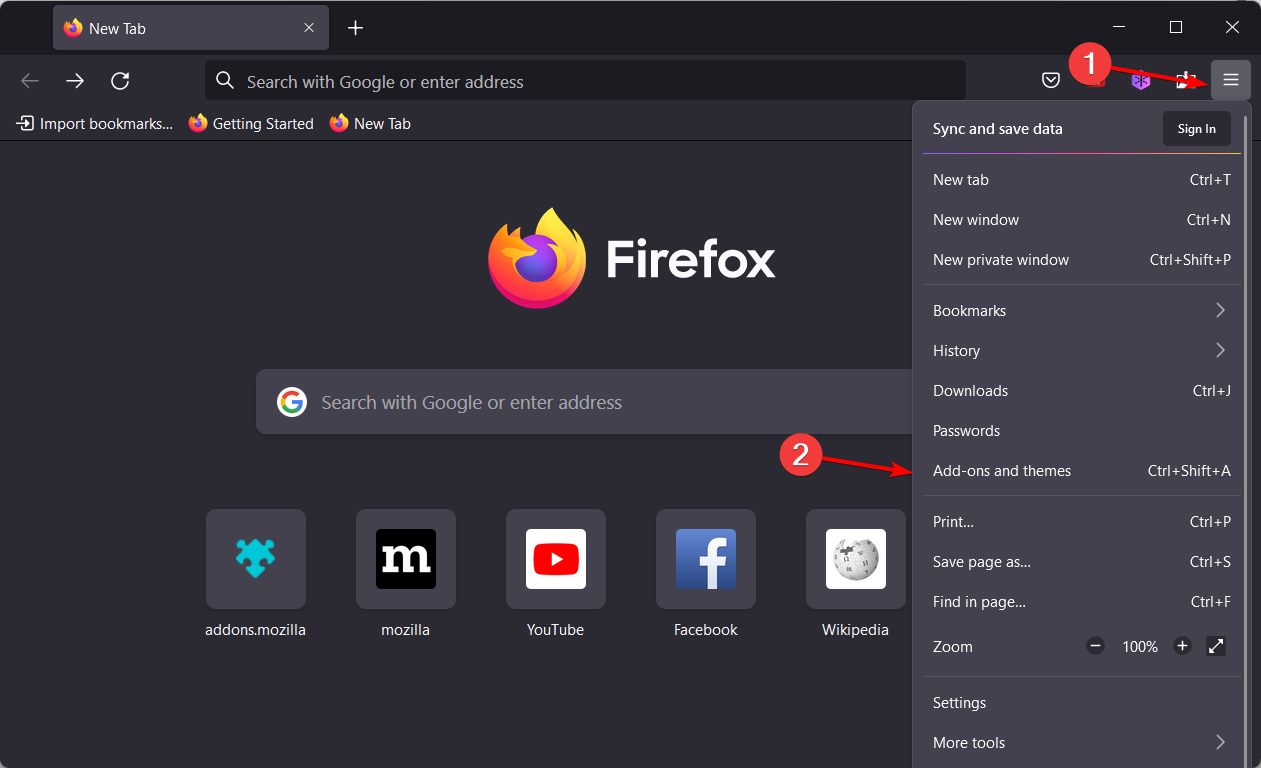Toggle full screen mode from the Zoom row
The height and width of the screenshot is (768, 1261).
click(x=1216, y=646)
